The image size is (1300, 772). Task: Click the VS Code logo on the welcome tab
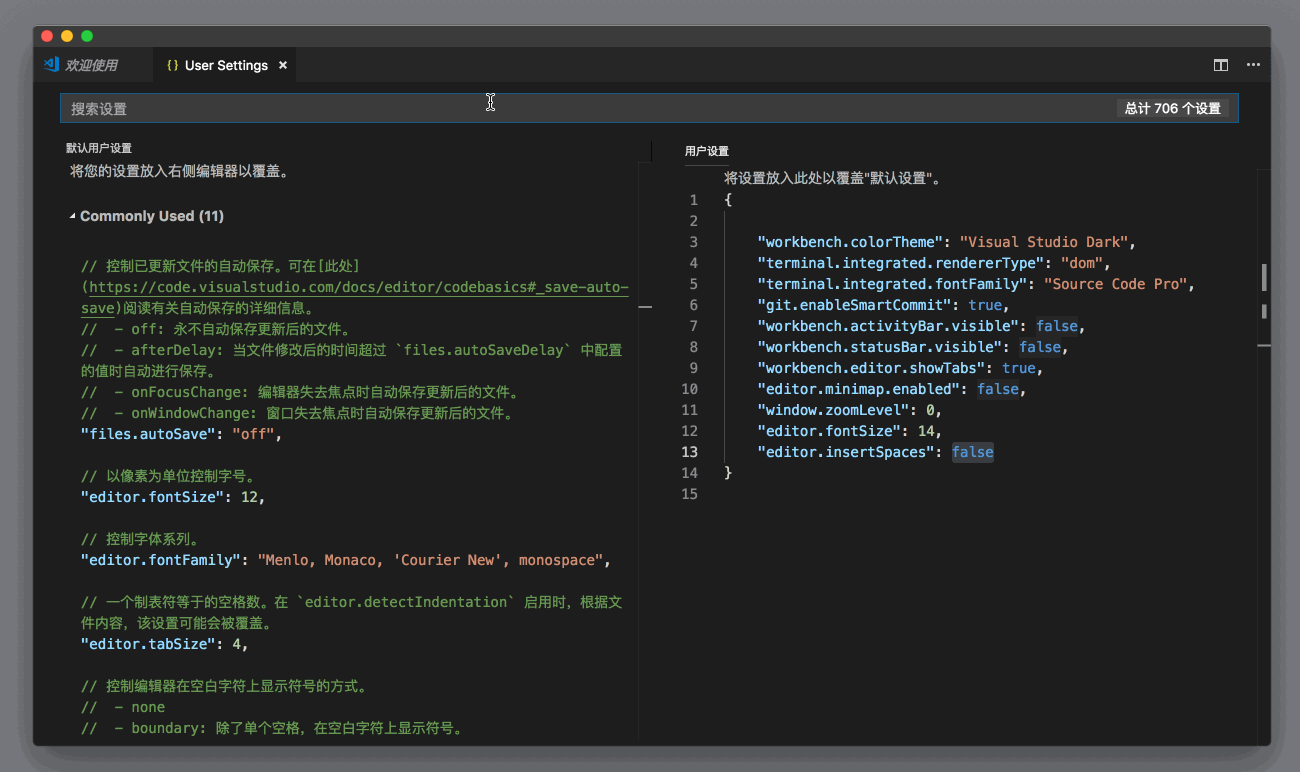coord(50,64)
